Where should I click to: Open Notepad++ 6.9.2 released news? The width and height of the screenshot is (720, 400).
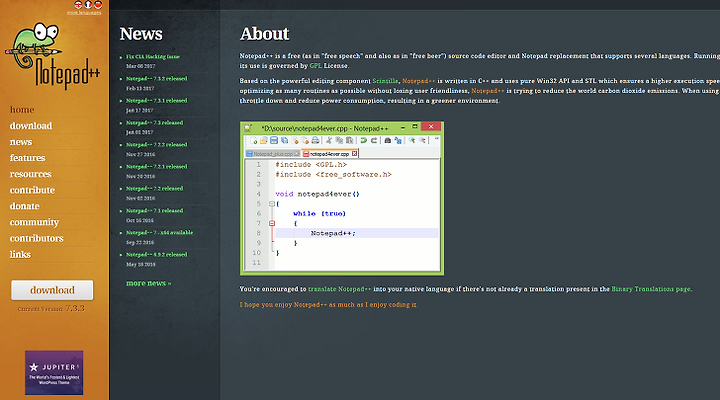(157, 255)
